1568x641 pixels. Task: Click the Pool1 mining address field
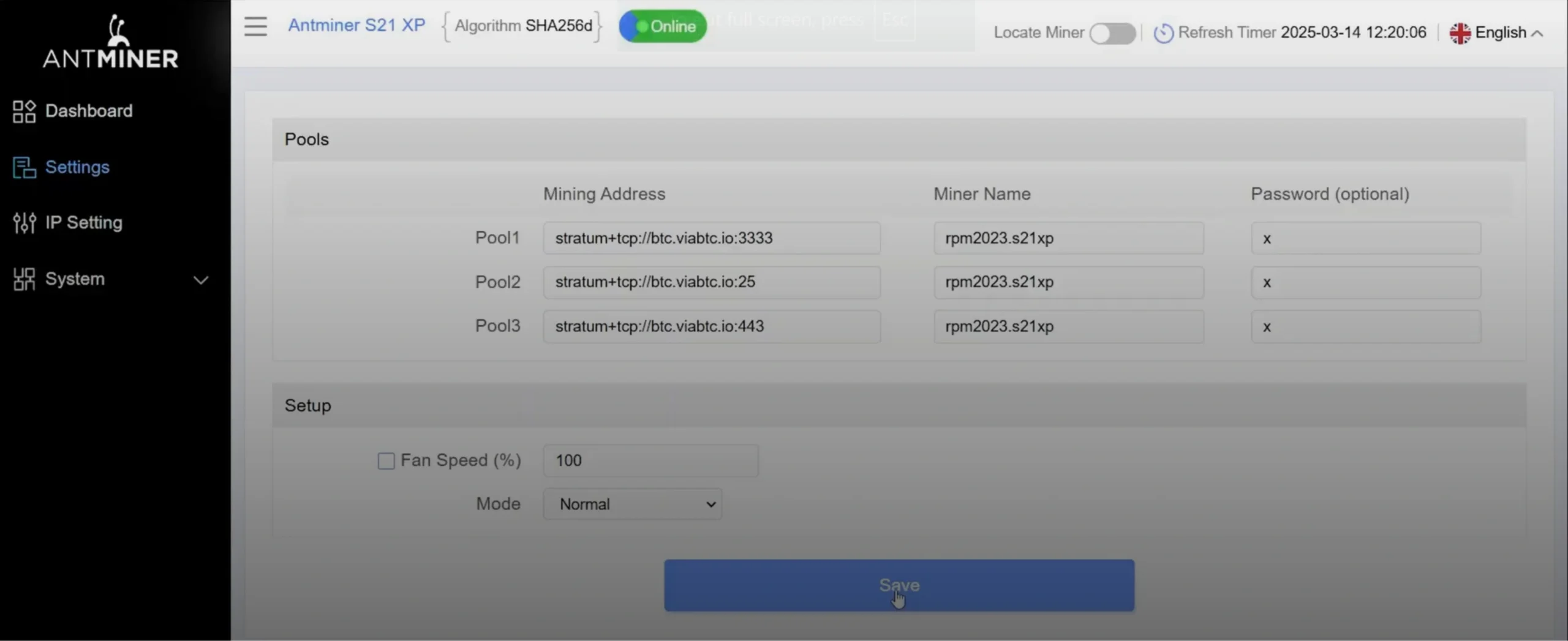tap(712, 238)
